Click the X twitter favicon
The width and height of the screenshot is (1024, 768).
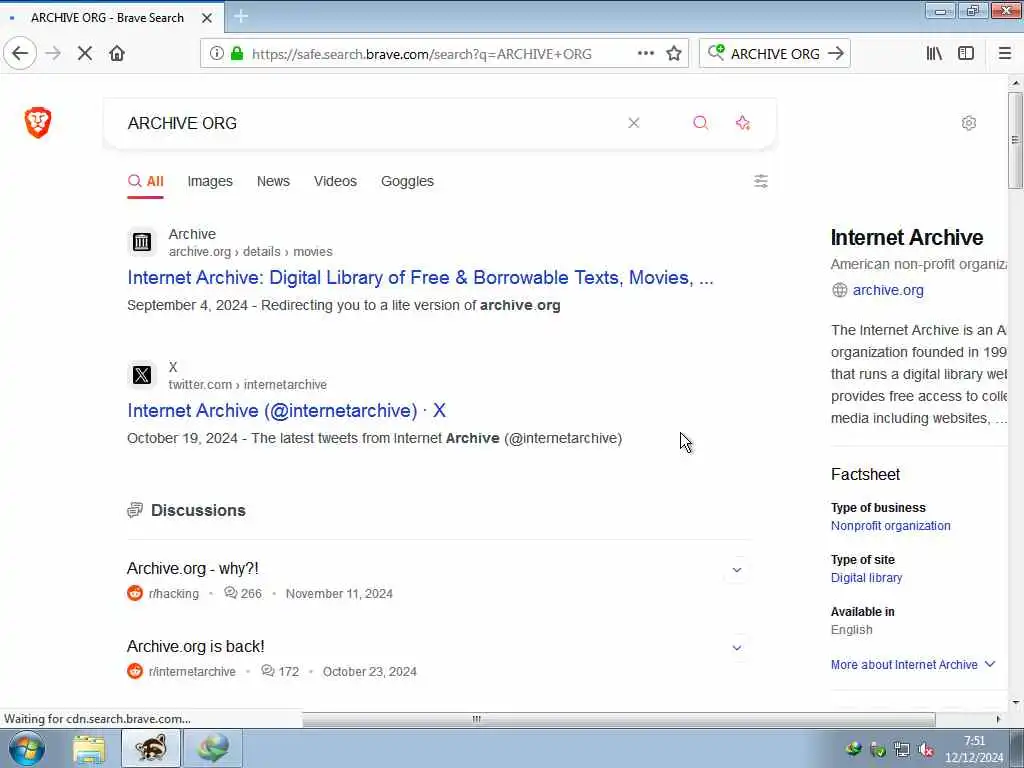[x=142, y=375]
